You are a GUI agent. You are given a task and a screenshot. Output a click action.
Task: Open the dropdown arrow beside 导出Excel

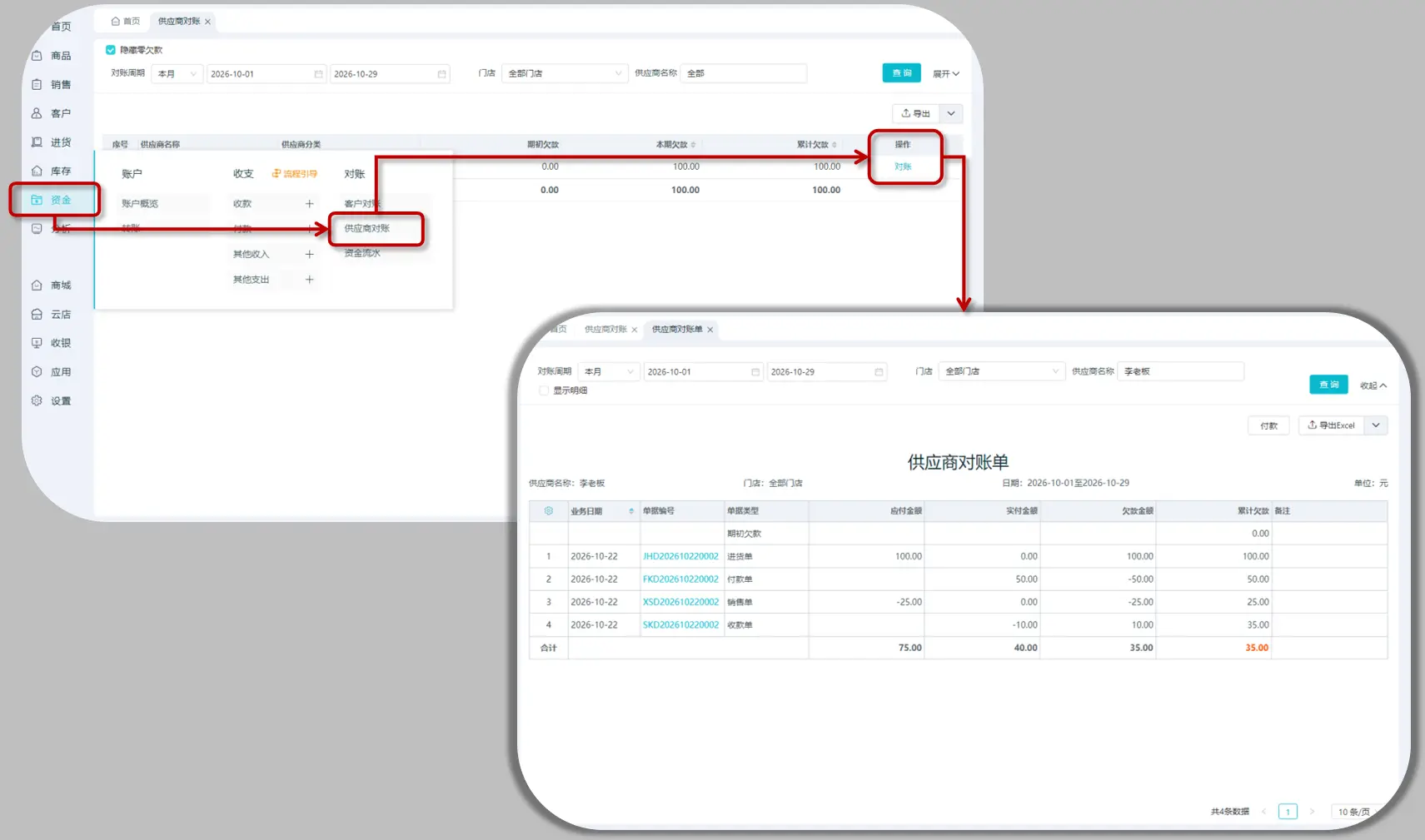tap(1376, 425)
